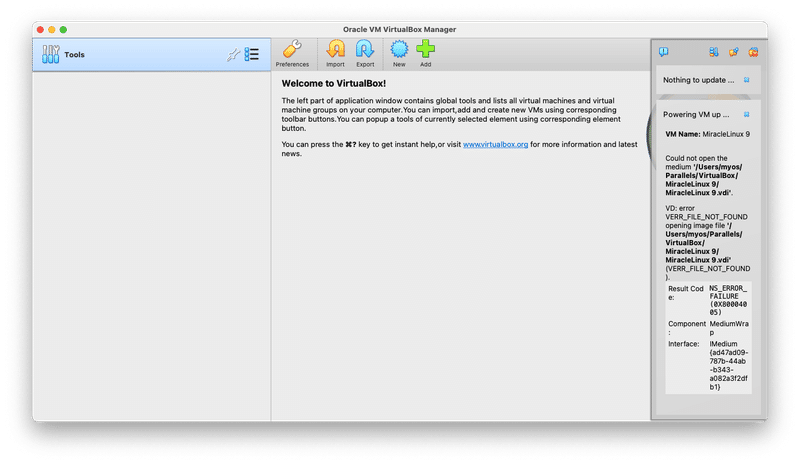Screen dimensions: 800x464
Task: Minimize the VirtualBox Manager window
Action: pos(52,30)
